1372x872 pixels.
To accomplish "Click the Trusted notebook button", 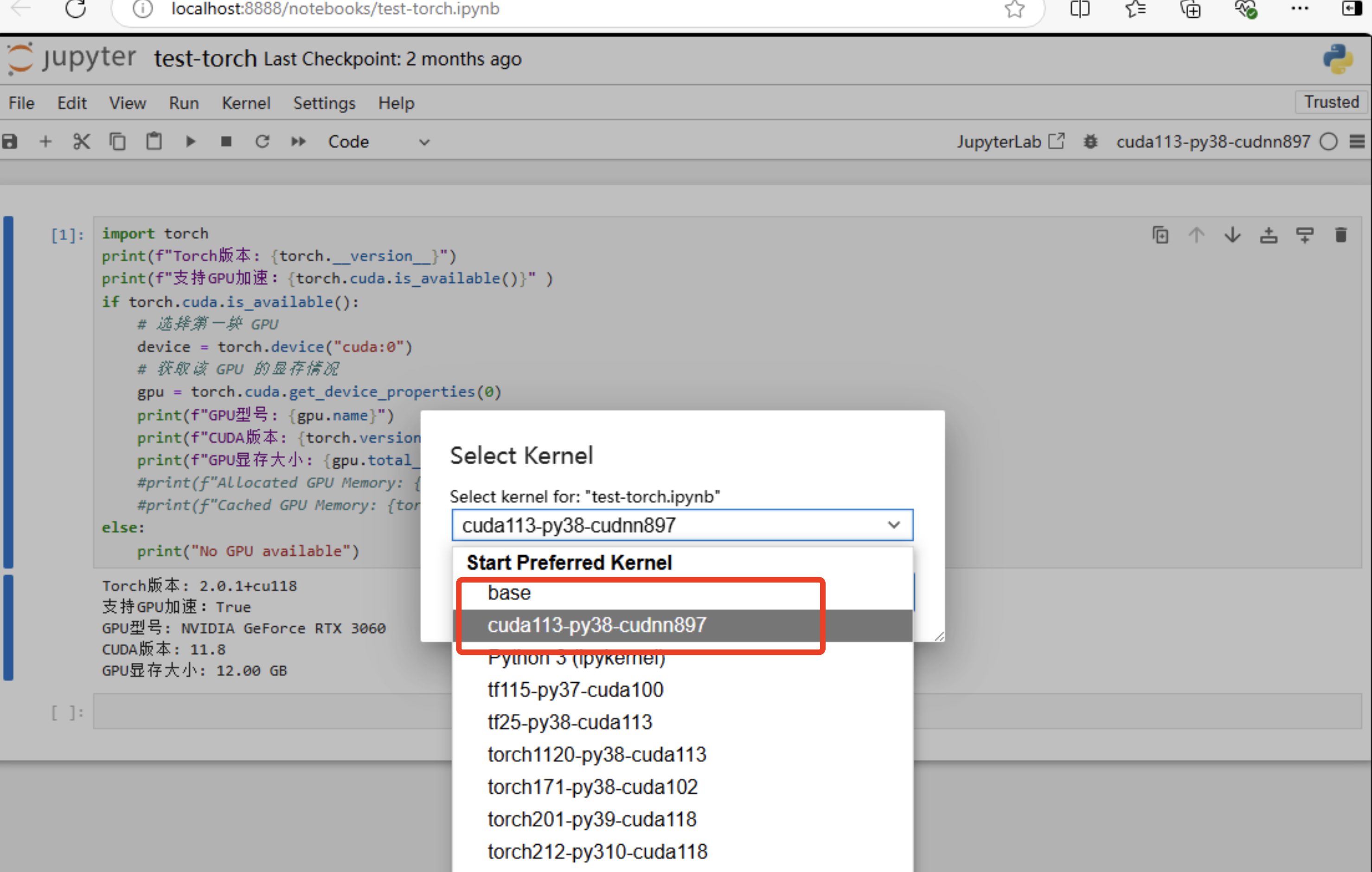I will 1331,102.
